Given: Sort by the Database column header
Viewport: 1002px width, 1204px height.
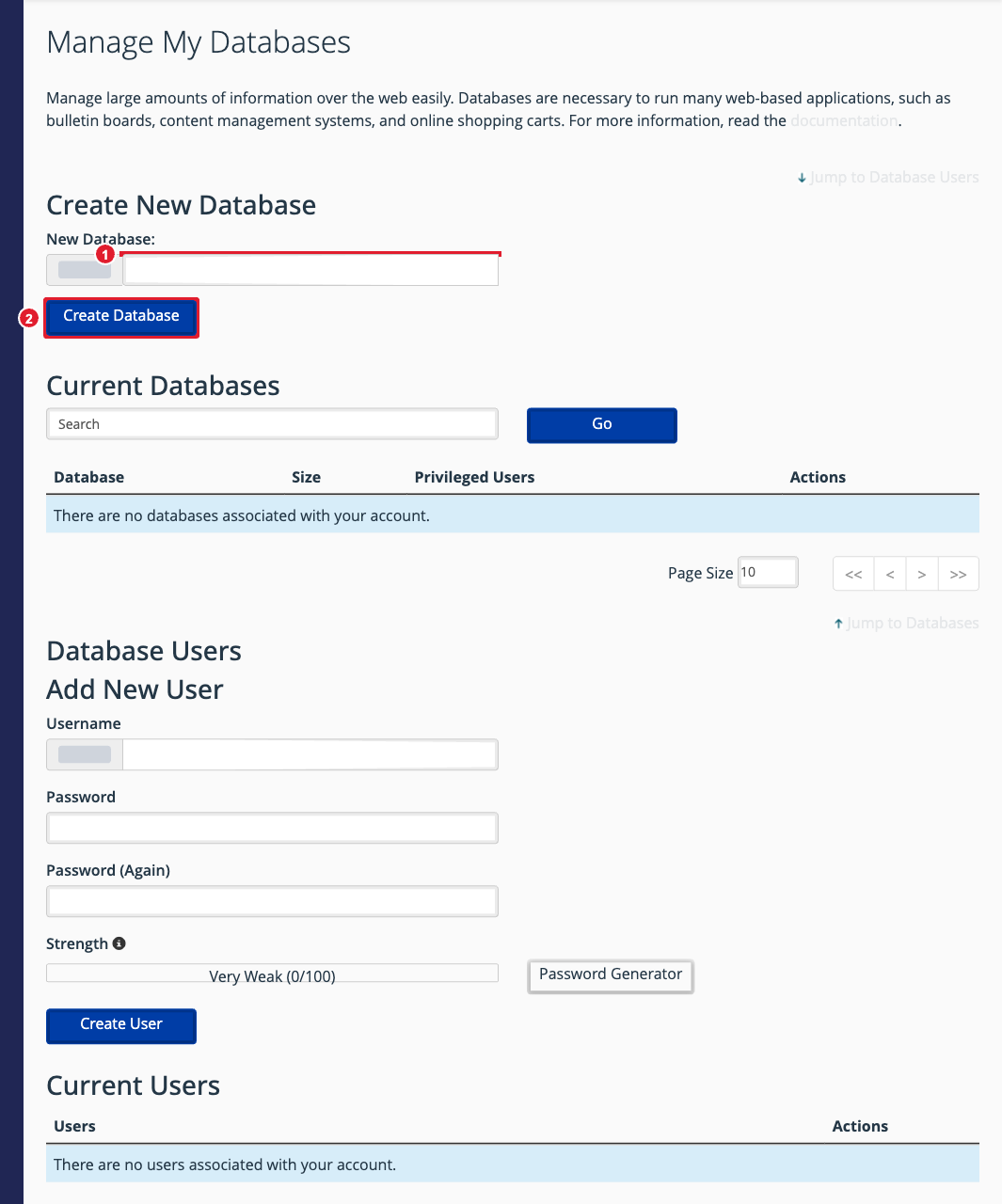Looking at the screenshot, I should click(88, 477).
